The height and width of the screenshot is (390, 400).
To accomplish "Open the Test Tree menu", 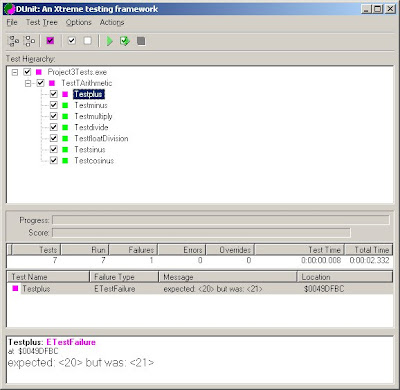I will click(42, 23).
